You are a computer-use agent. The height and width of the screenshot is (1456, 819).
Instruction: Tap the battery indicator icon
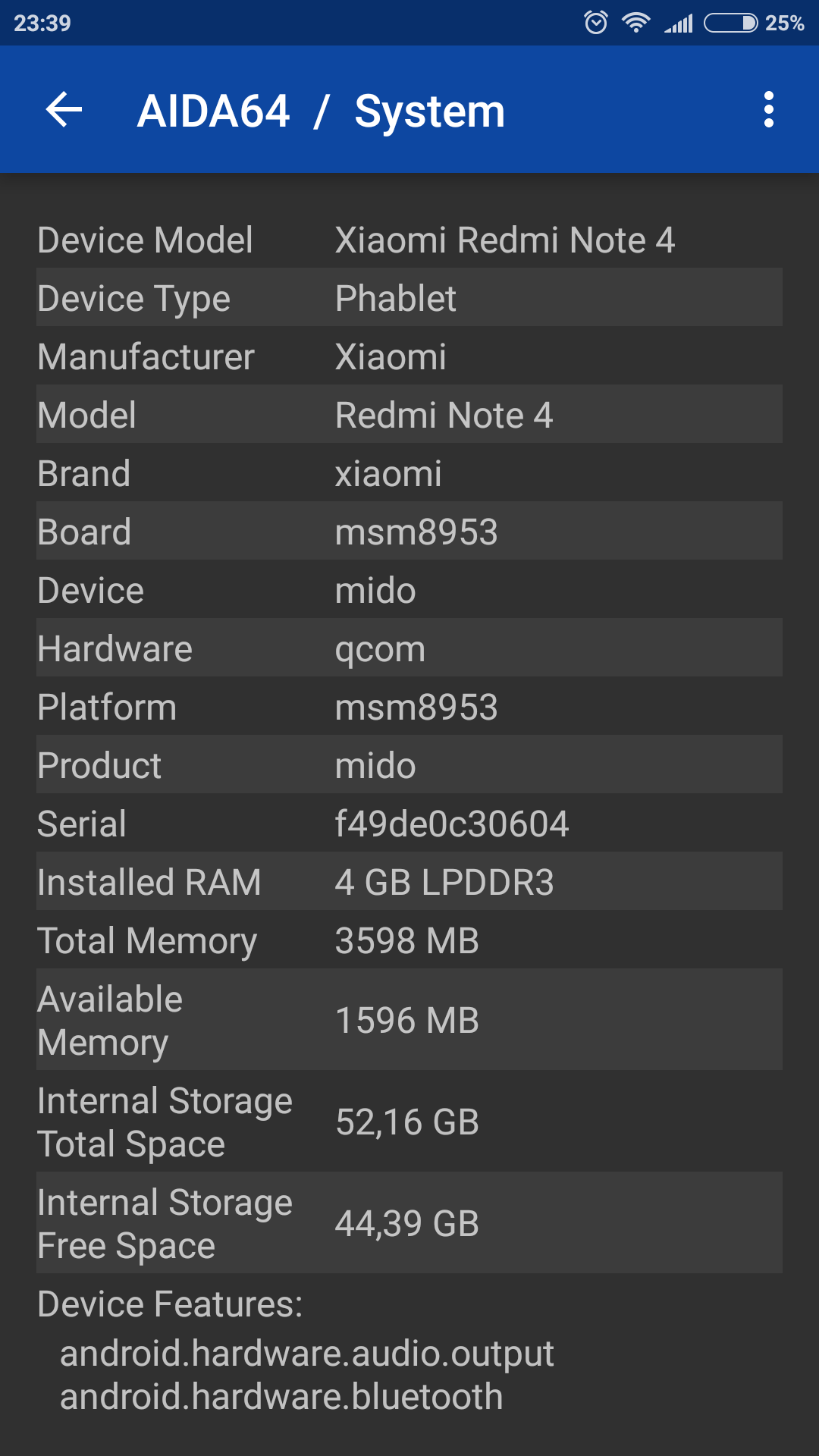click(730, 23)
